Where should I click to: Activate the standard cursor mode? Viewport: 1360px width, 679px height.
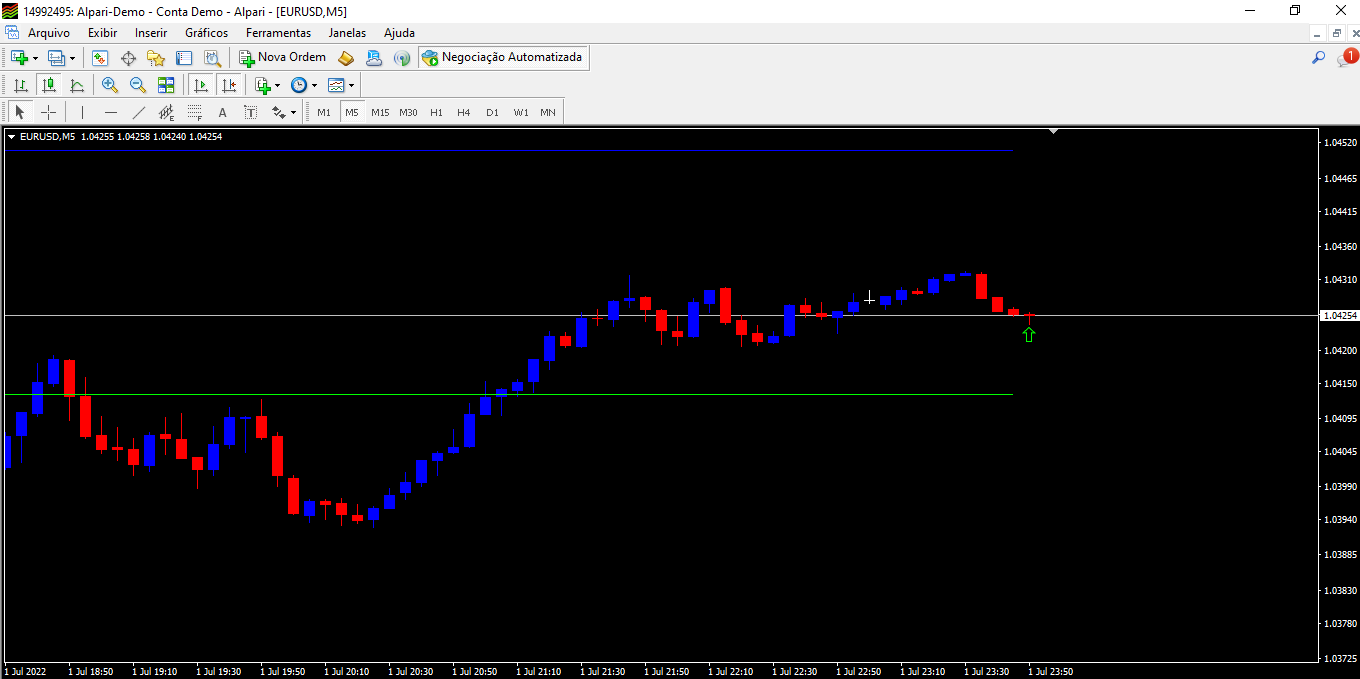point(20,112)
